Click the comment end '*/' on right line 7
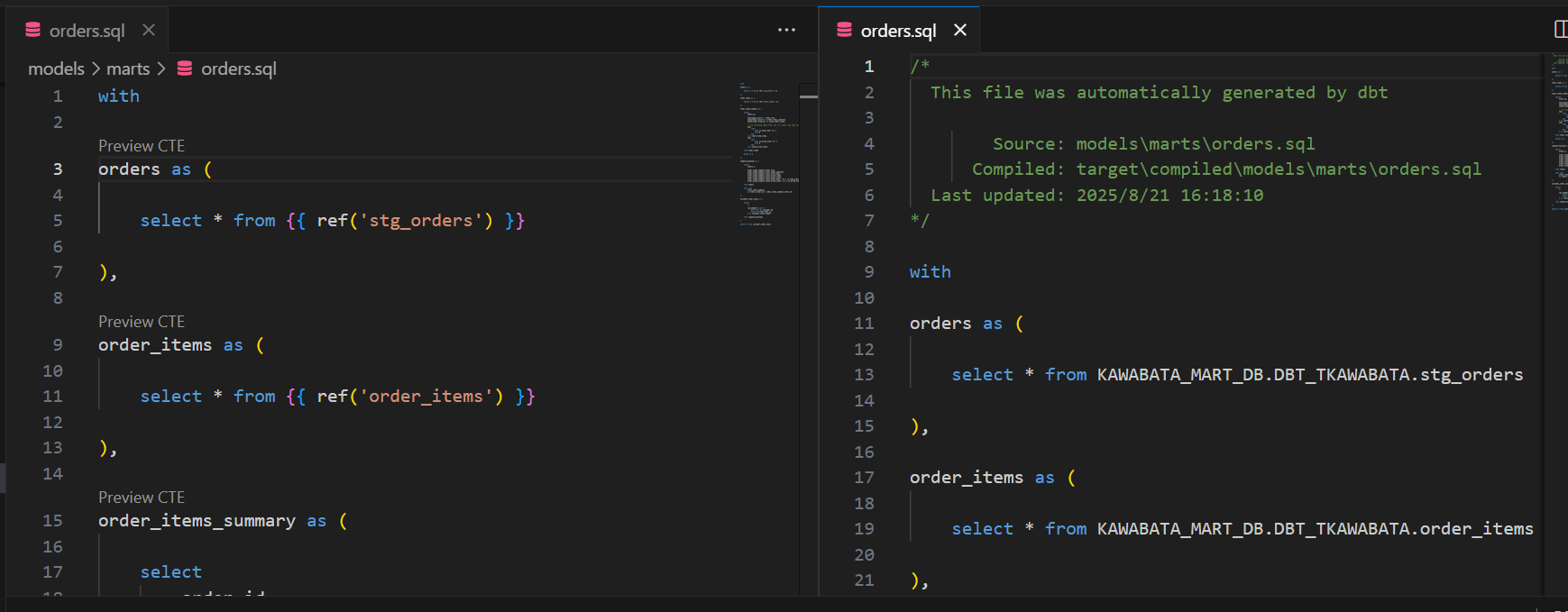 click(x=920, y=221)
